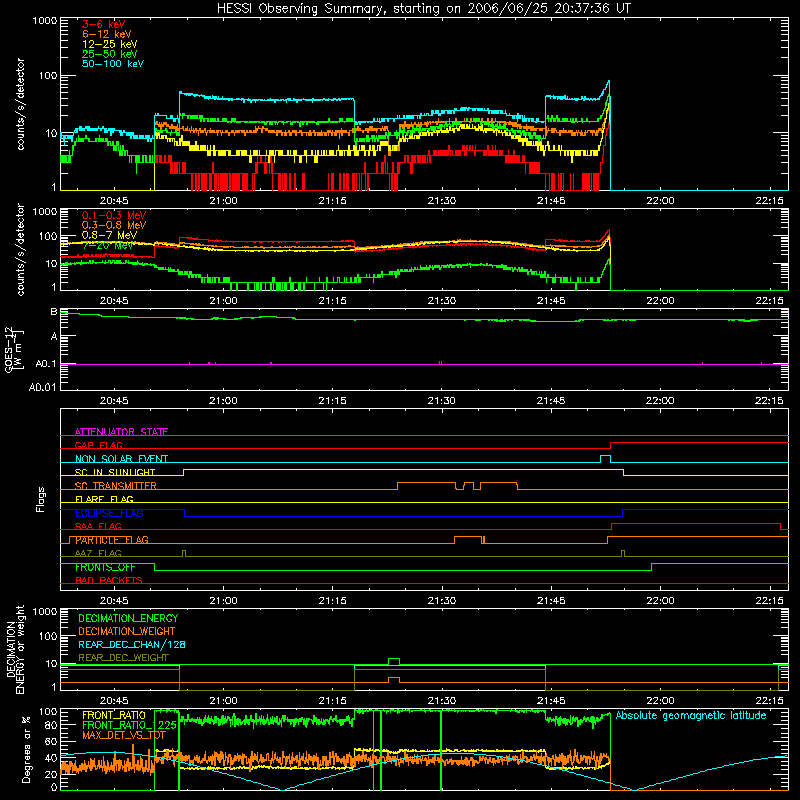
Task: Click 21:15 tick label under the MeV panel
Action: click(x=333, y=300)
